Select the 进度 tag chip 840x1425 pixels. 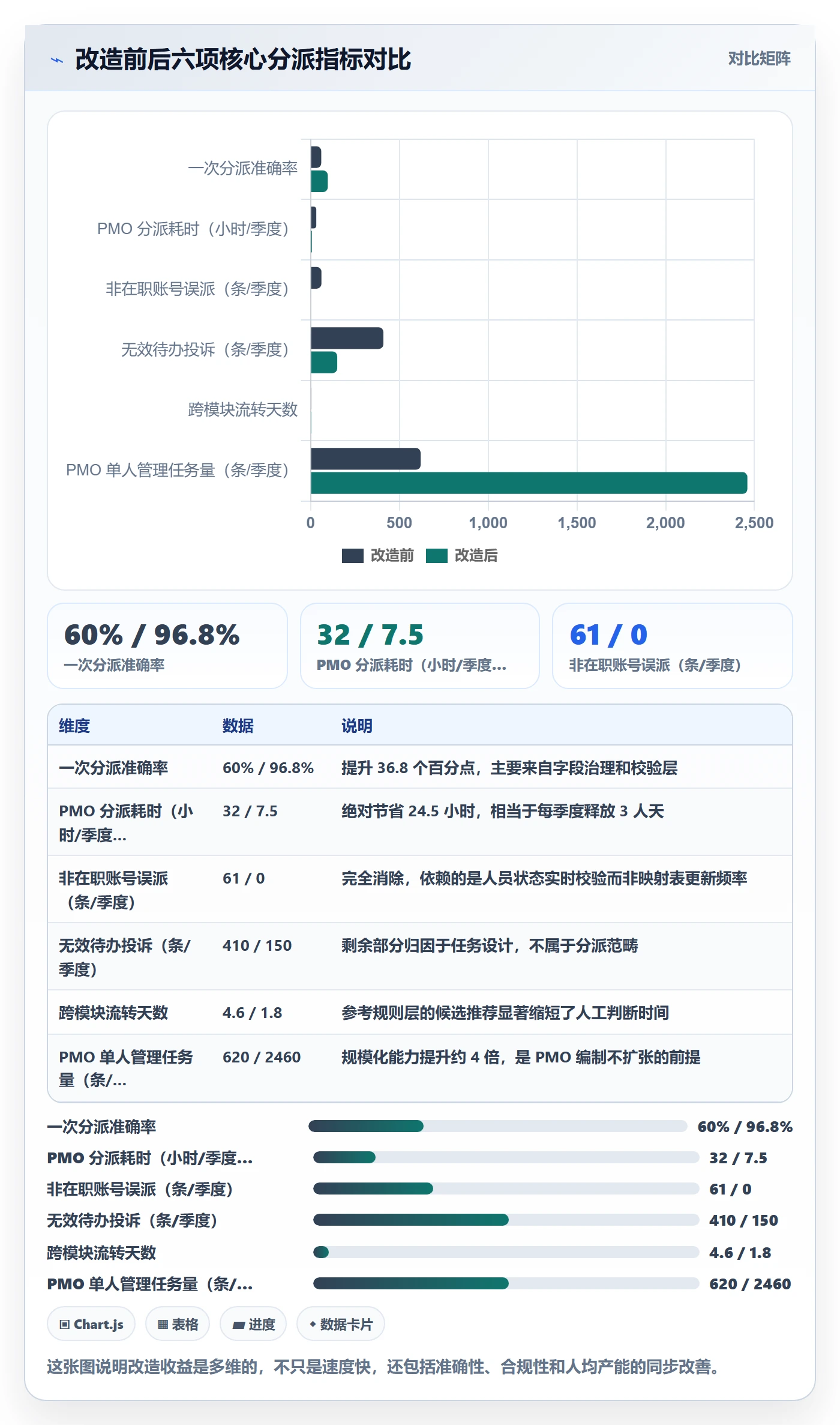point(253,1324)
